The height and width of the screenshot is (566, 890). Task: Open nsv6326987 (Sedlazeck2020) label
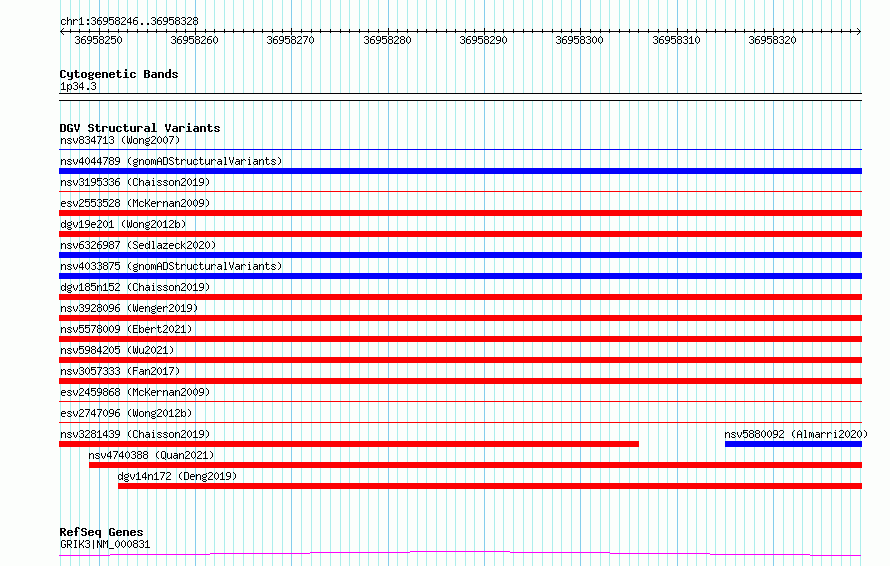[138, 245]
